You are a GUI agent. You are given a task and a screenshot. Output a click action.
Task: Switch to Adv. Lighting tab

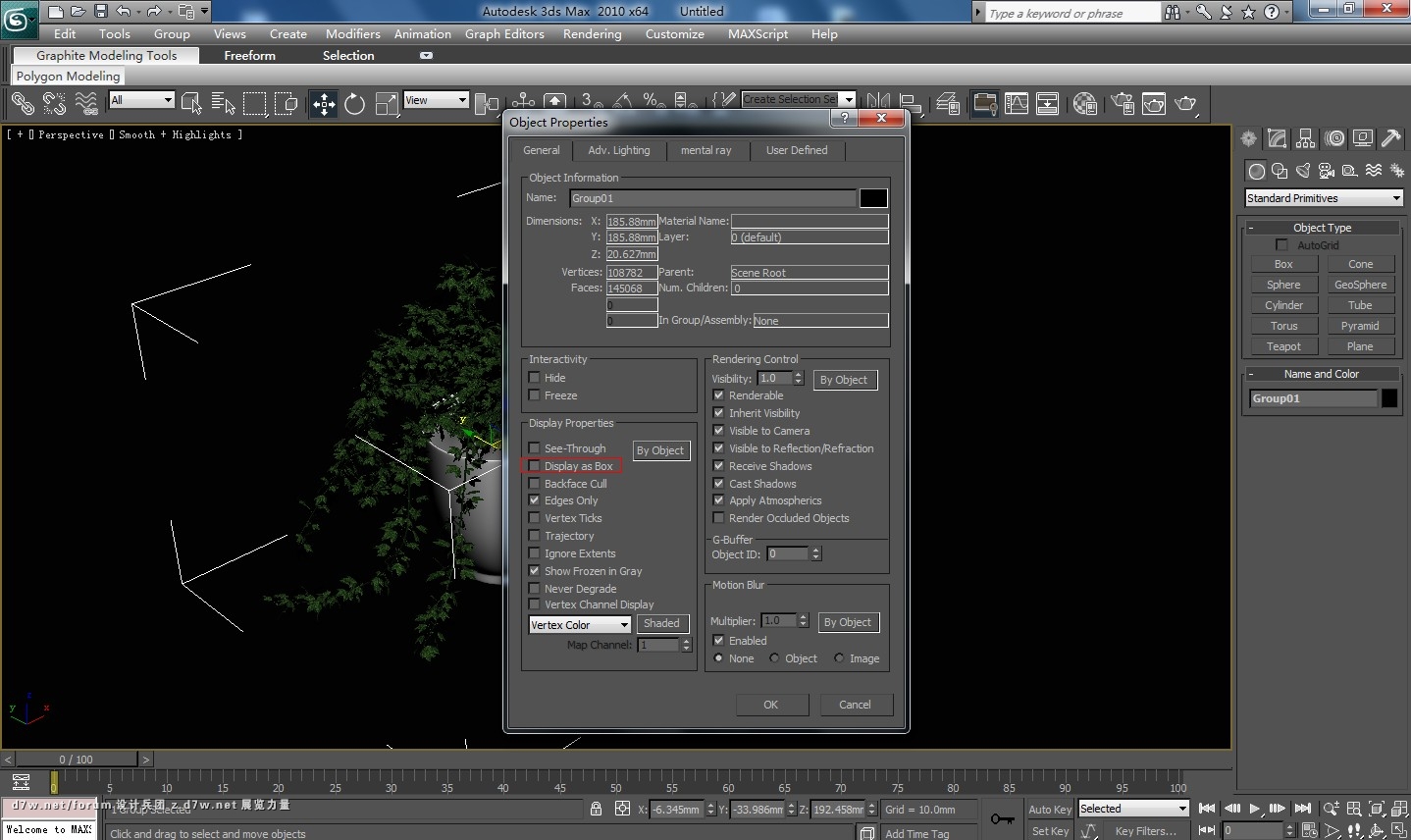pos(618,150)
